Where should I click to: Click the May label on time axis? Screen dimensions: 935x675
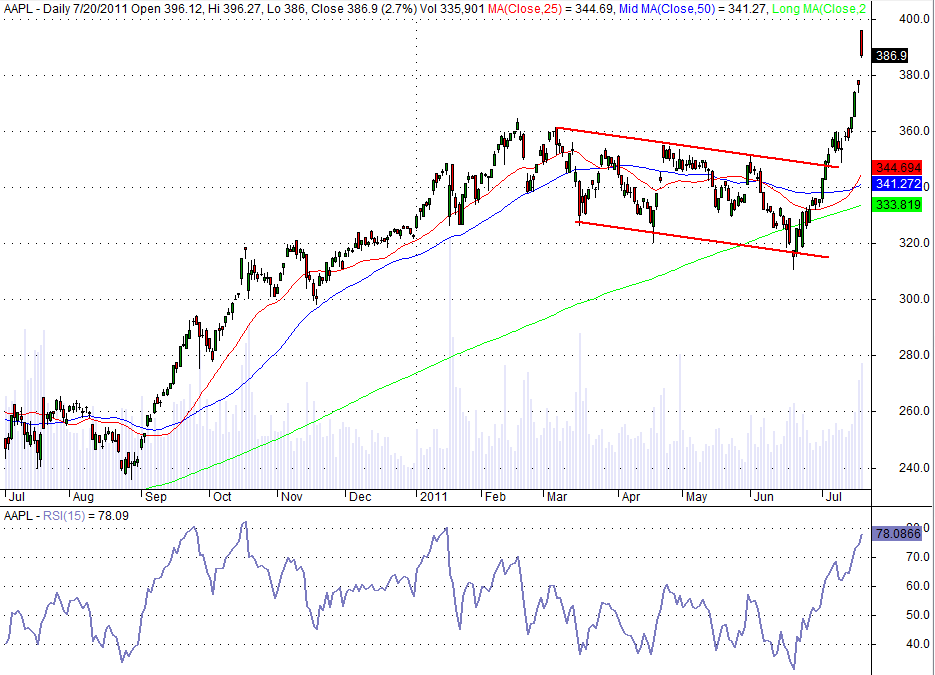[x=696, y=497]
